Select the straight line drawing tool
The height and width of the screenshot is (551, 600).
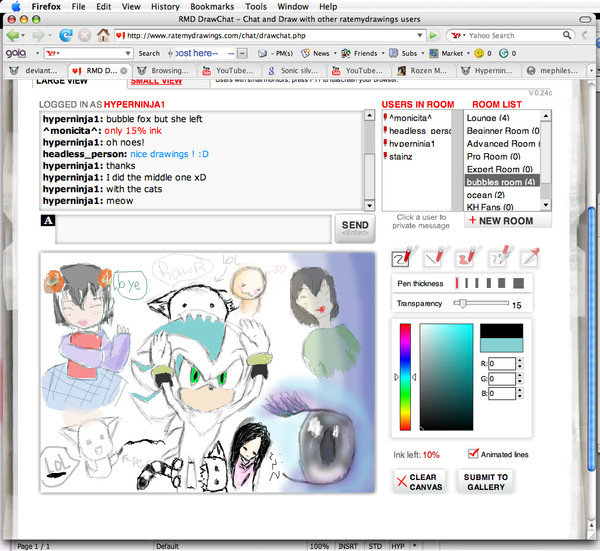435,258
